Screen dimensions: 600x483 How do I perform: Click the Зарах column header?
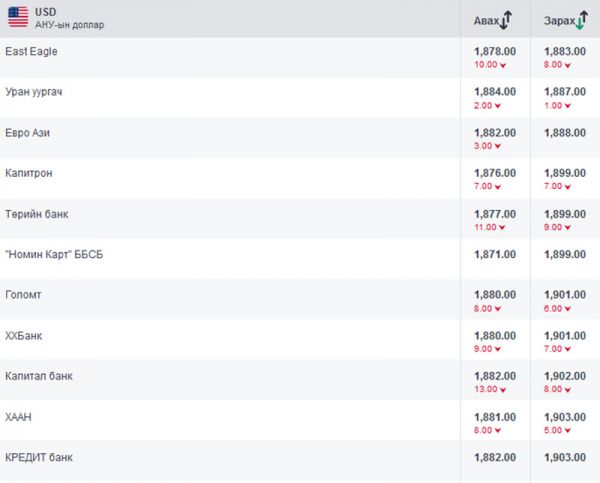pyautogui.click(x=558, y=20)
